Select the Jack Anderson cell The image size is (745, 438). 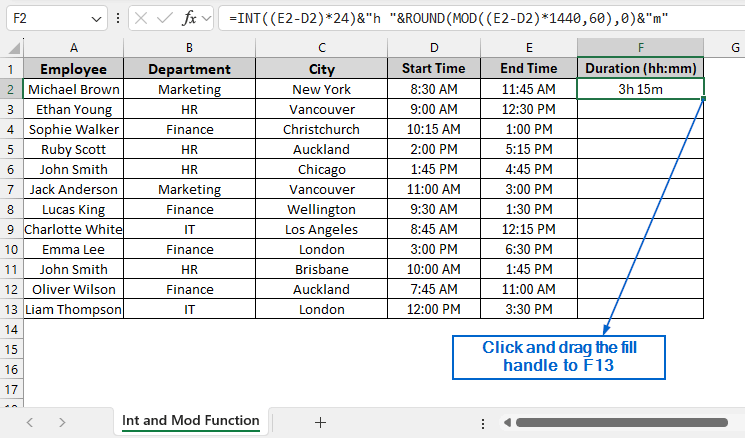click(x=74, y=190)
